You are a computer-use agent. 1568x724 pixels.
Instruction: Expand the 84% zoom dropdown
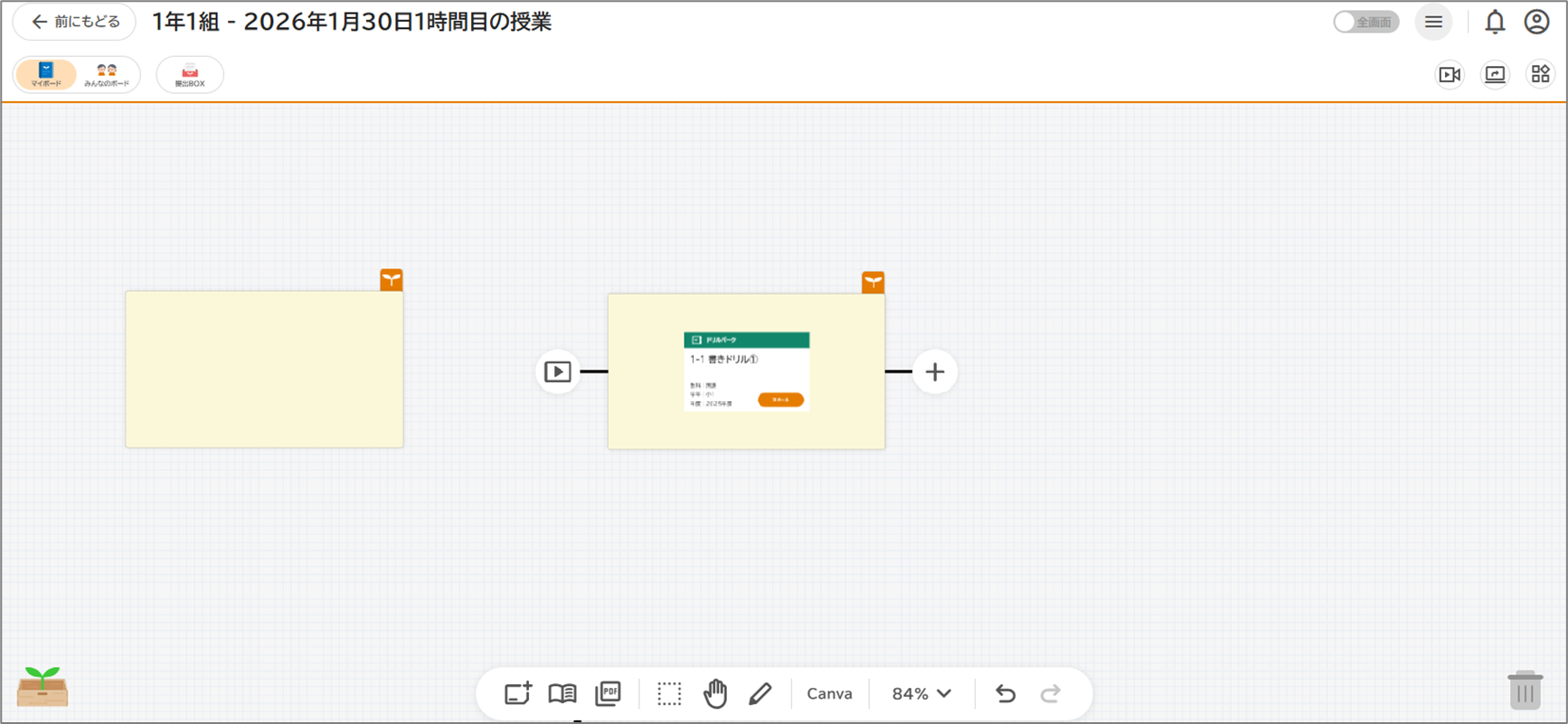tap(921, 693)
